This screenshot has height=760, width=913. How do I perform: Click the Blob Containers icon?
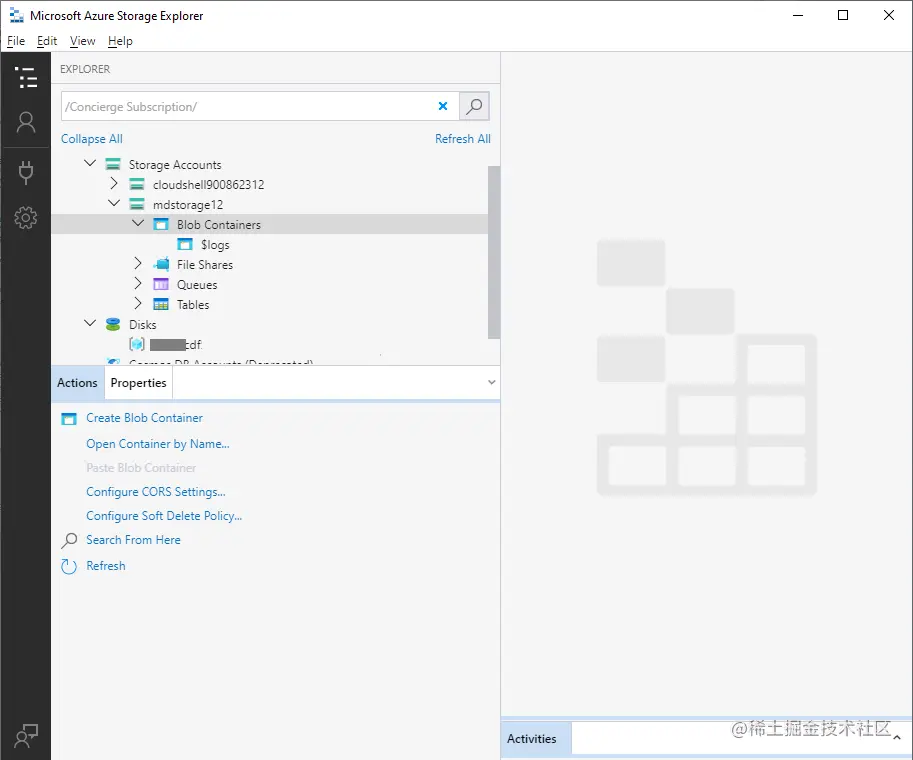coord(161,224)
